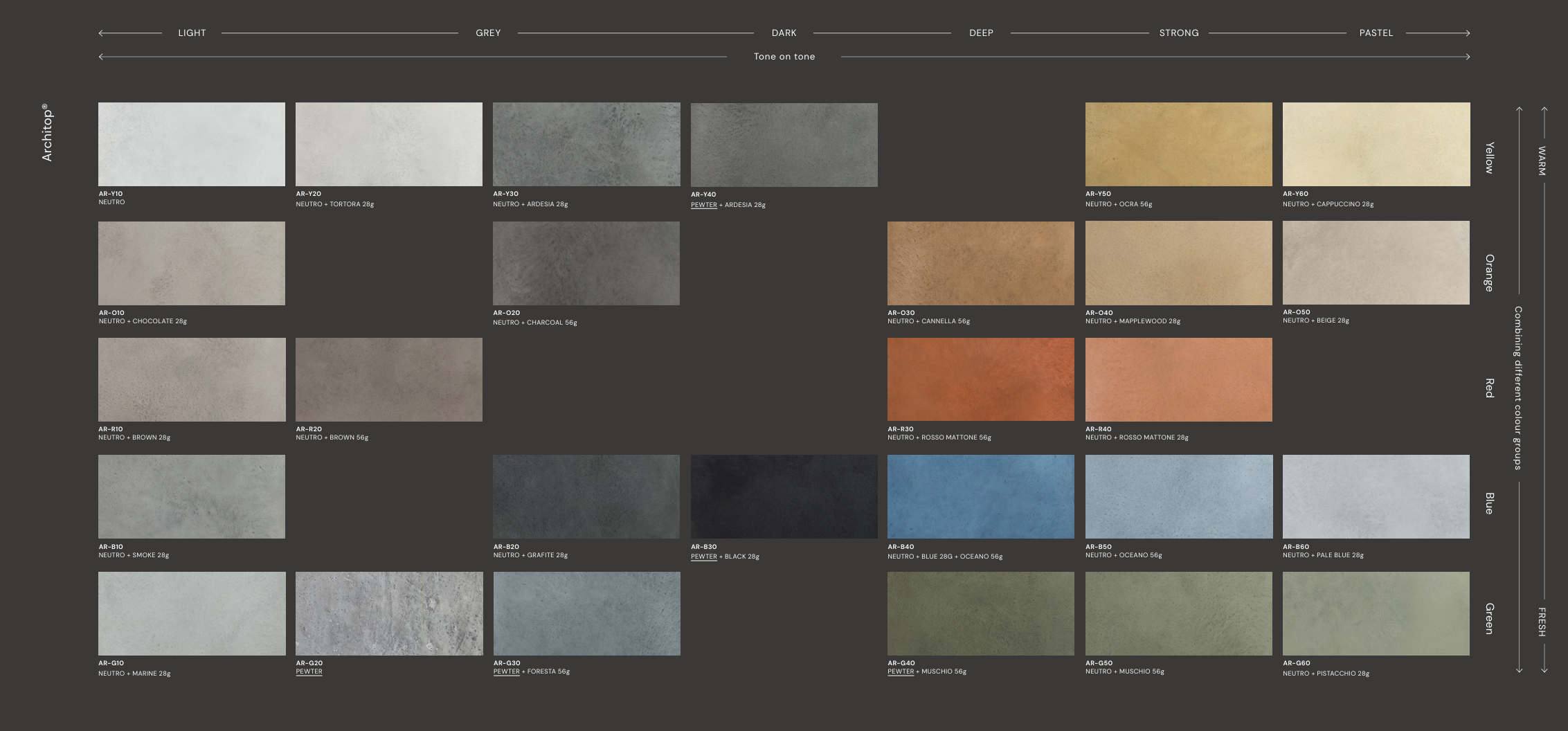Select the AR-O30 Cannella swatch
This screenshot has width=1568, height=731.
981,263
